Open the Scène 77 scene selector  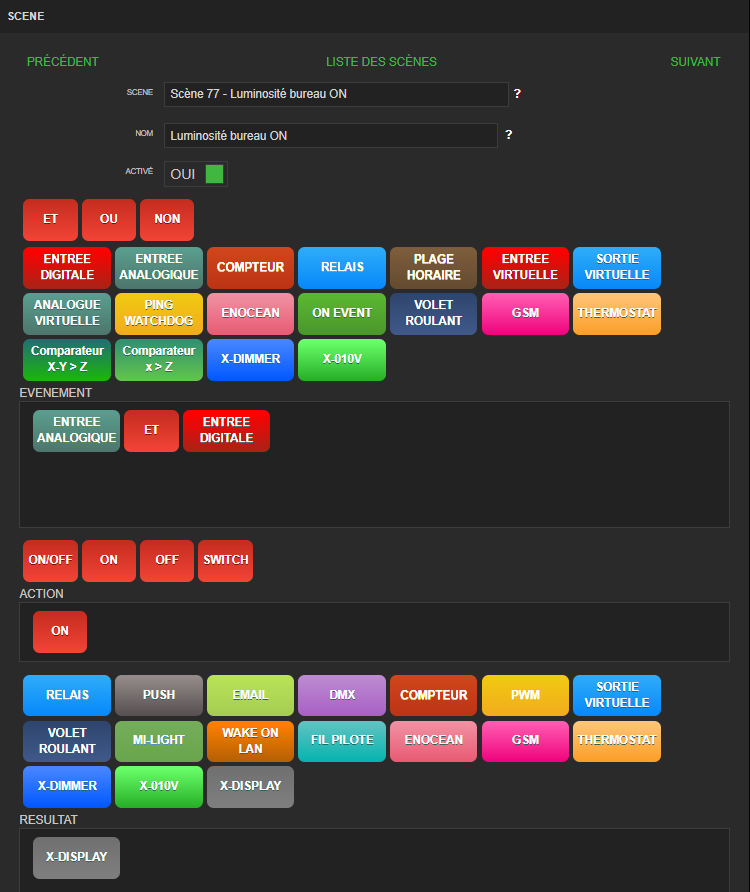coord(335,94)
